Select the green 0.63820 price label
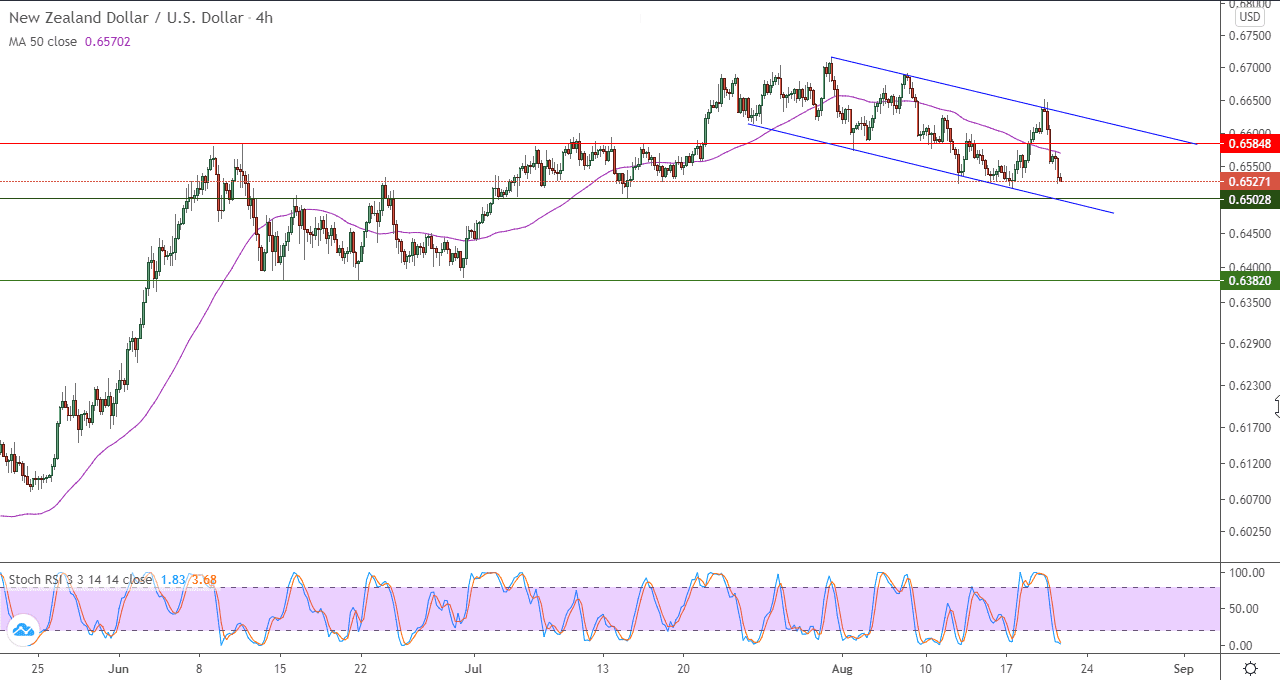 [1251, 281]
